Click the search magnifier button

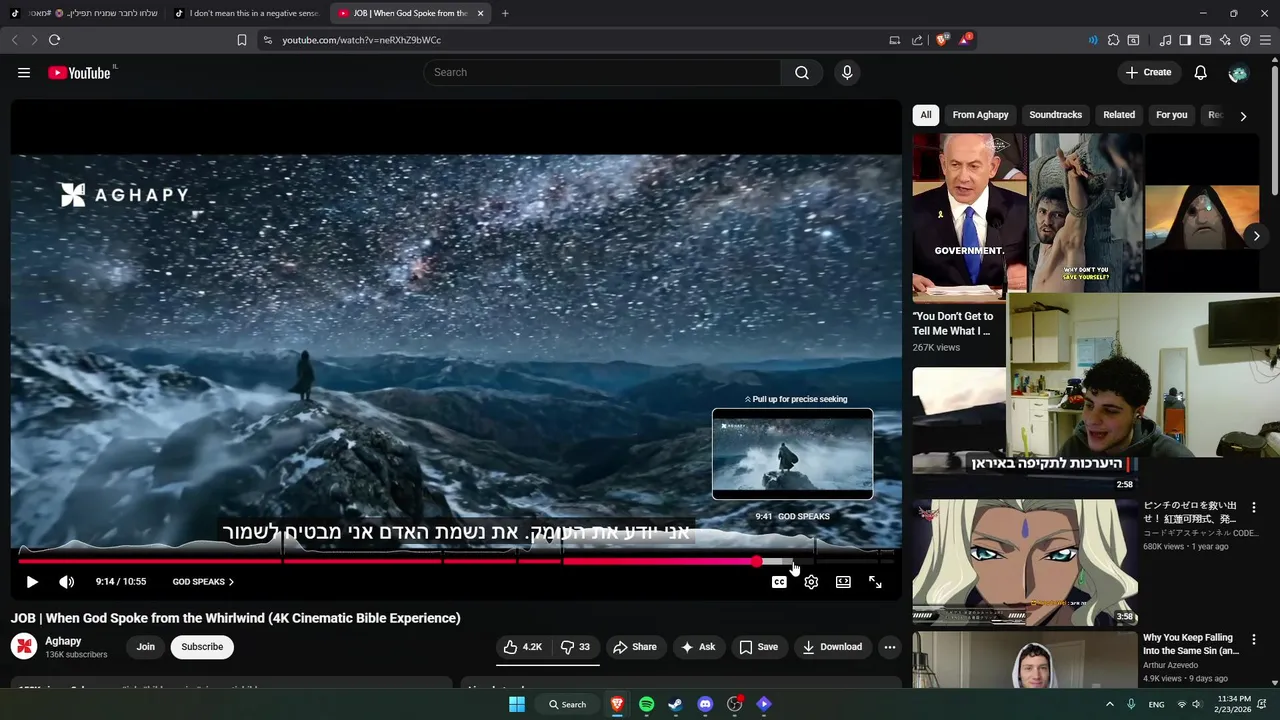point(802,72)
